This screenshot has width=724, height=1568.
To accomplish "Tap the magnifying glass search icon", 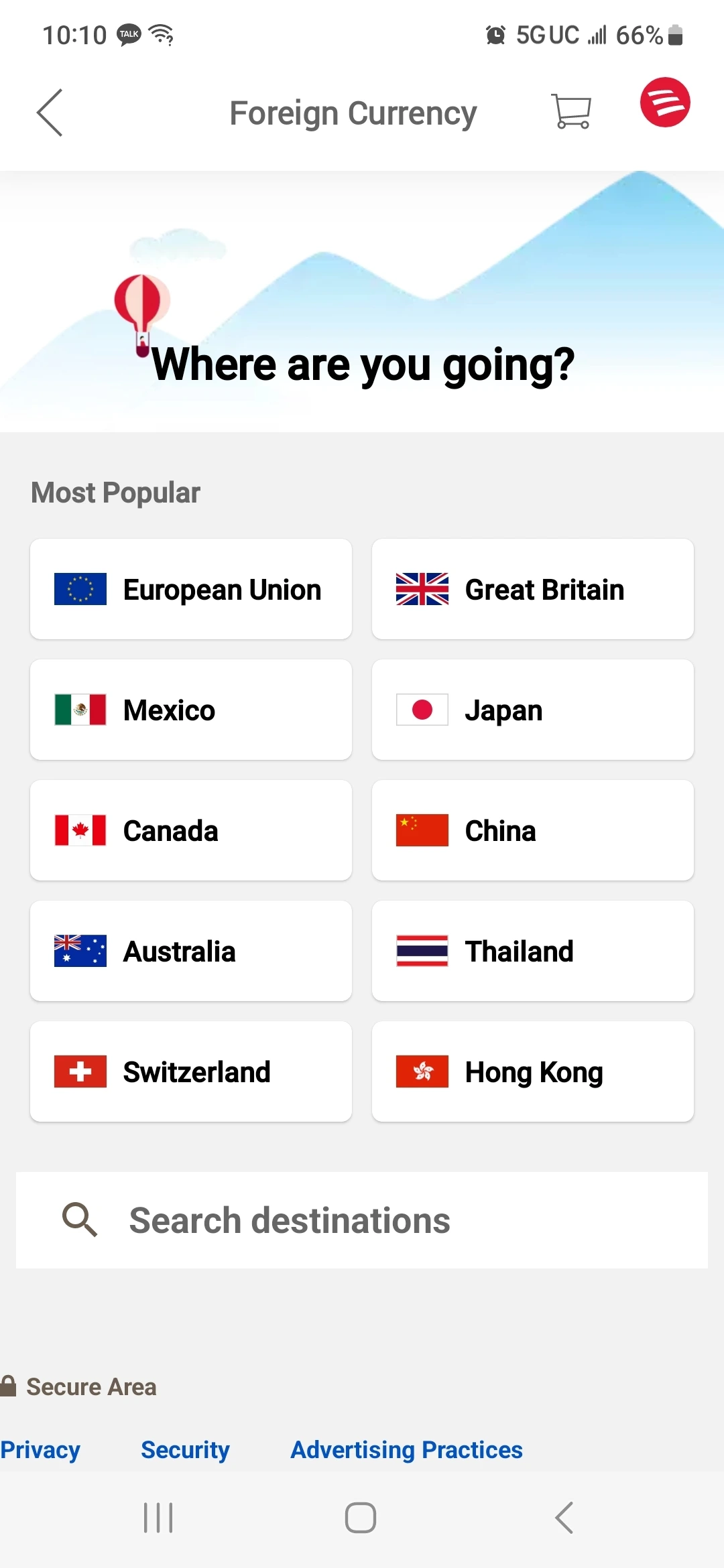I will tap(80, 1220).
